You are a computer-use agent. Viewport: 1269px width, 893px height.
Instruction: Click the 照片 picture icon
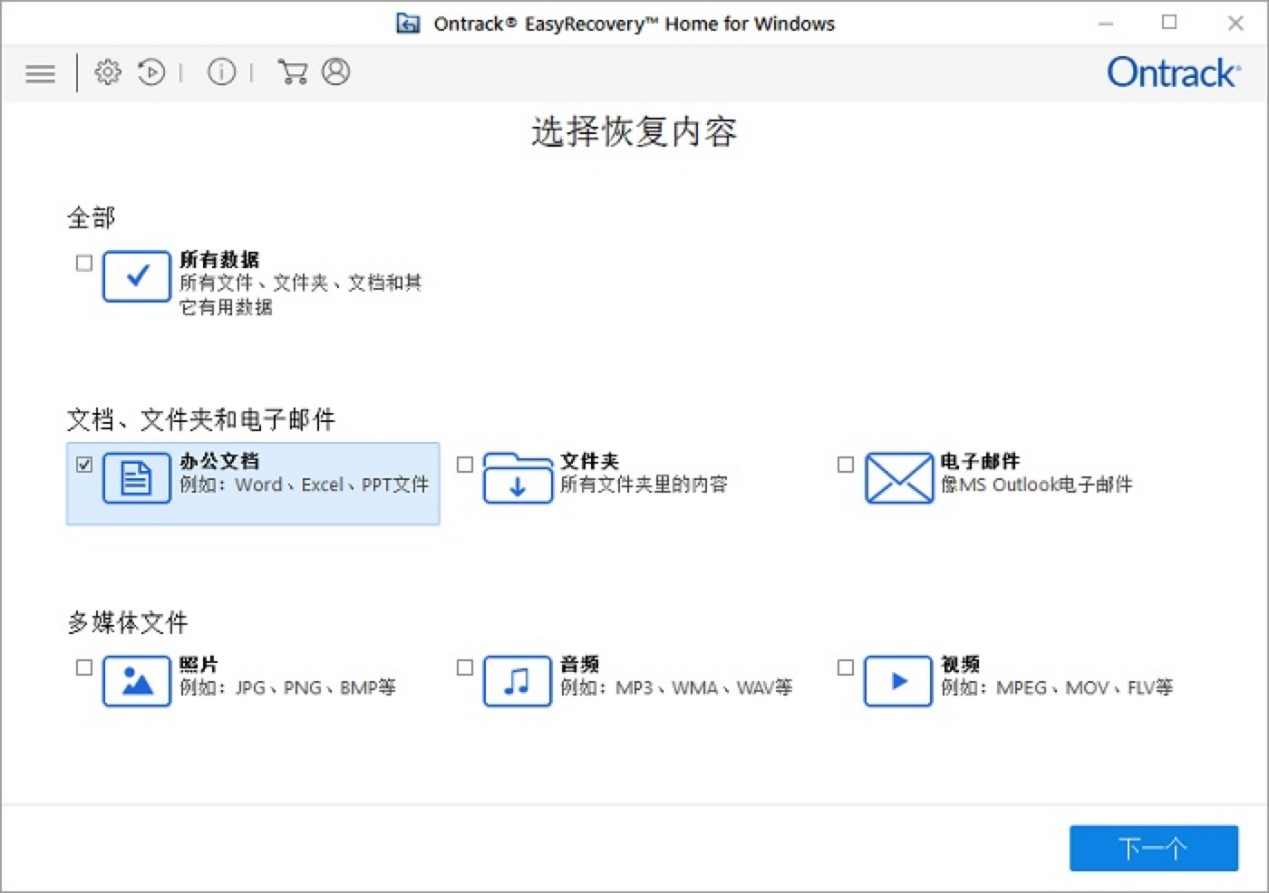pyautogui.click(x=137, y=681)
